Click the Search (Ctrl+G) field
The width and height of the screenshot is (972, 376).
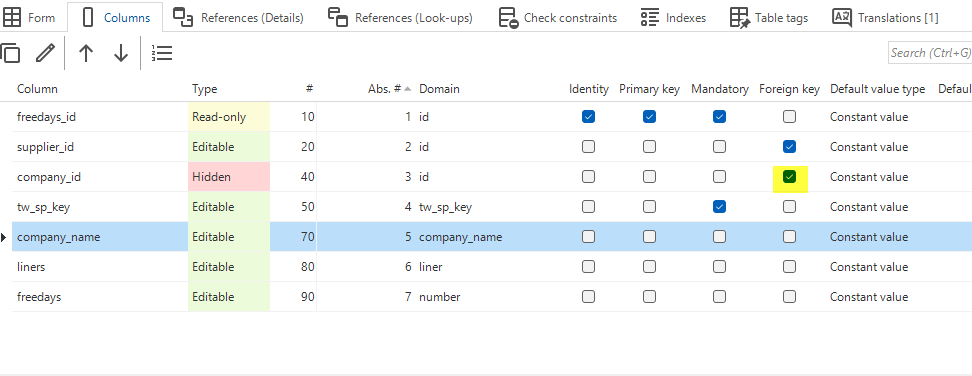click(930, 53)
